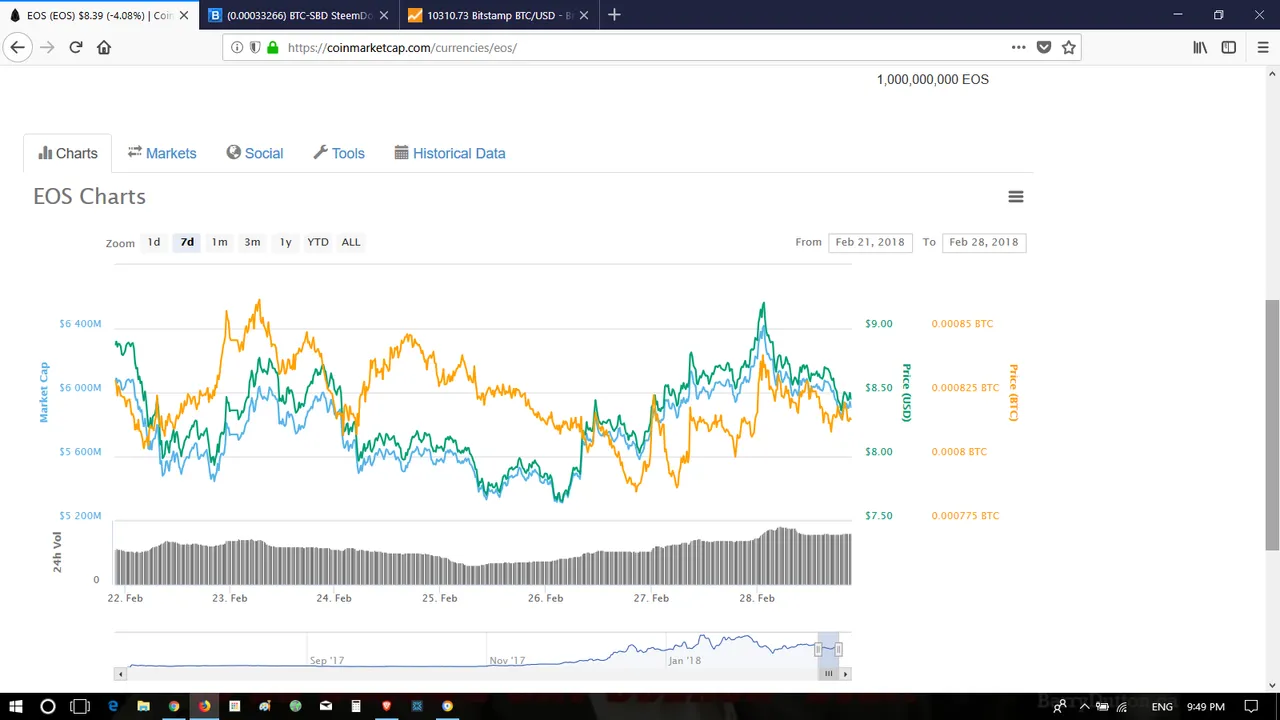Close the Bitstamp BTC/USD tab

[583, 15]
